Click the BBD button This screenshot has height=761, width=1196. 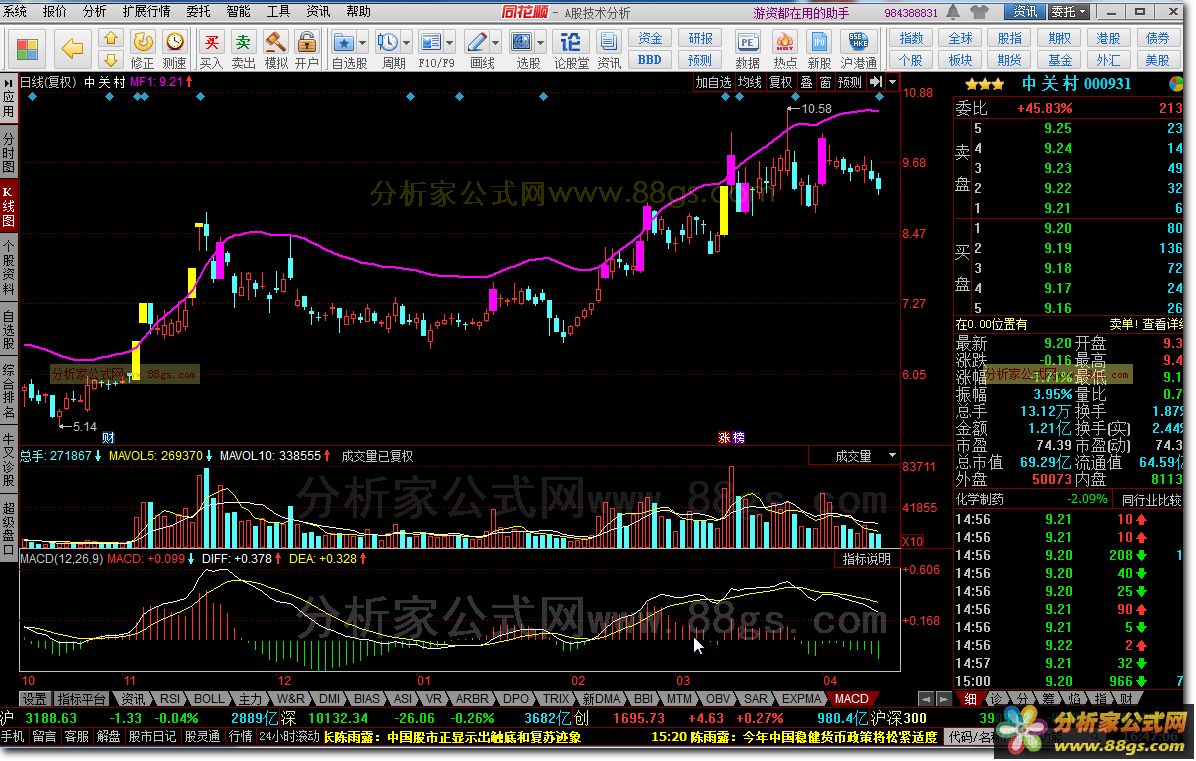point(650,59)
